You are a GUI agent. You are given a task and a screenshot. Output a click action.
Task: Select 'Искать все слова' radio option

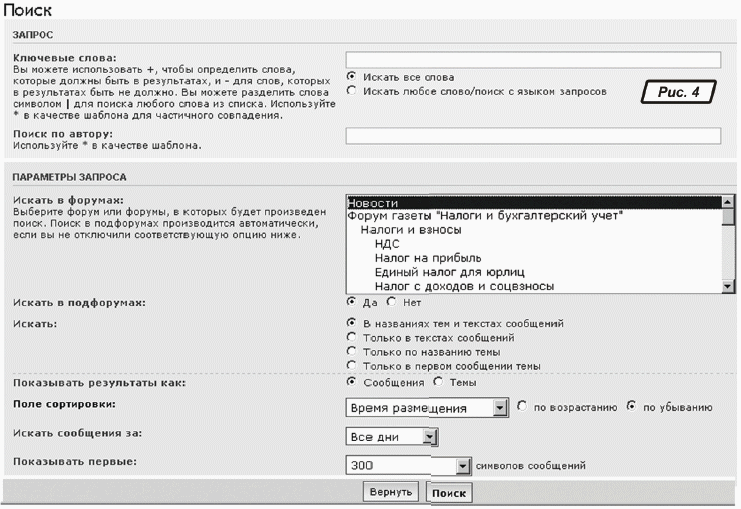(x=351, y=76)
